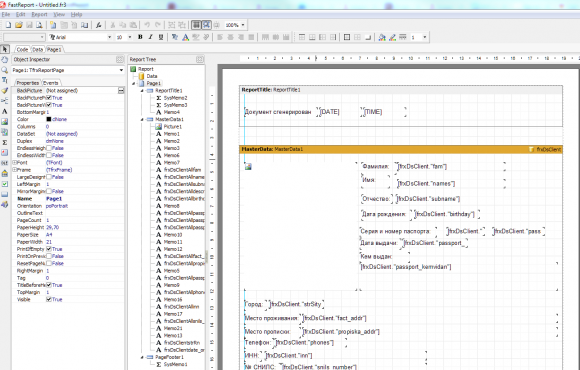Select the hand tool in the left toolbar
The height and width of the screenshot is (370, 580).
tap(5, 60)
